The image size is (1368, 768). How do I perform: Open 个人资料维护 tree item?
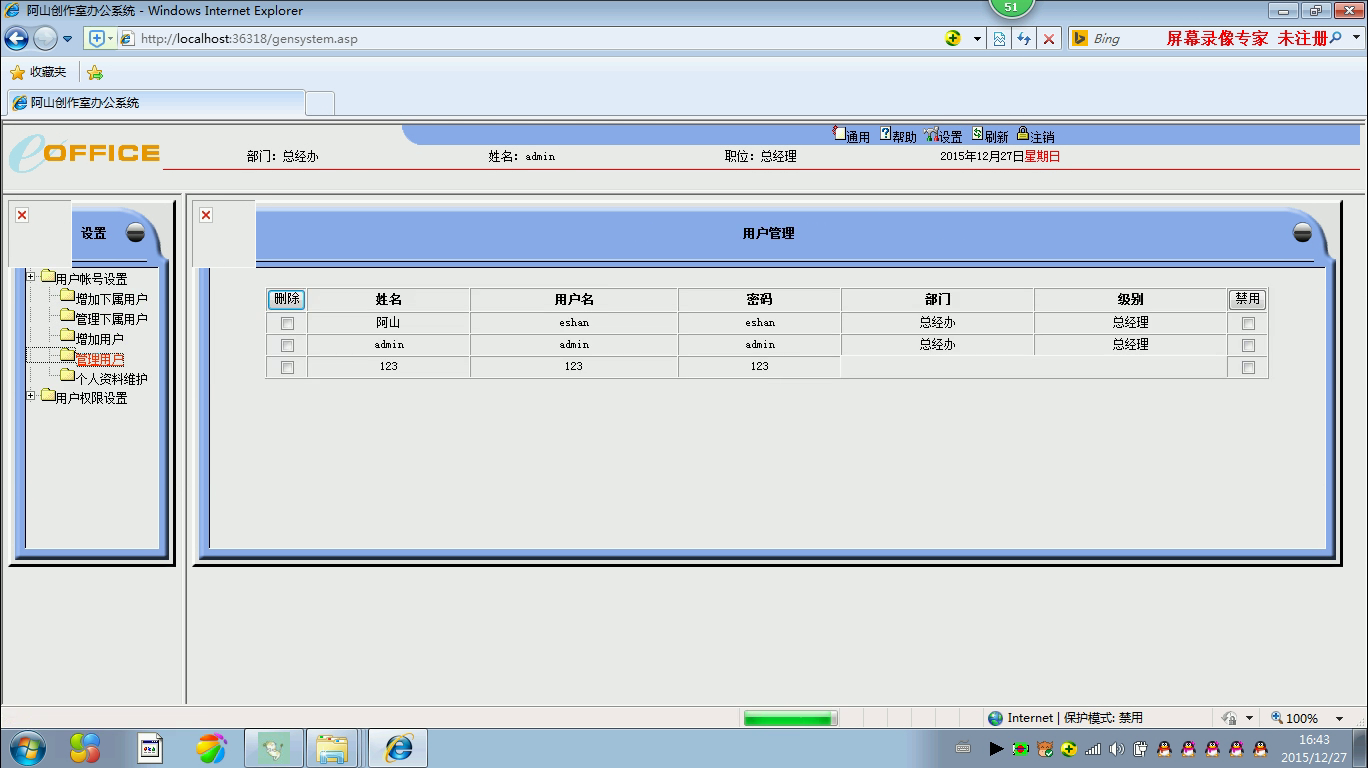103,378
